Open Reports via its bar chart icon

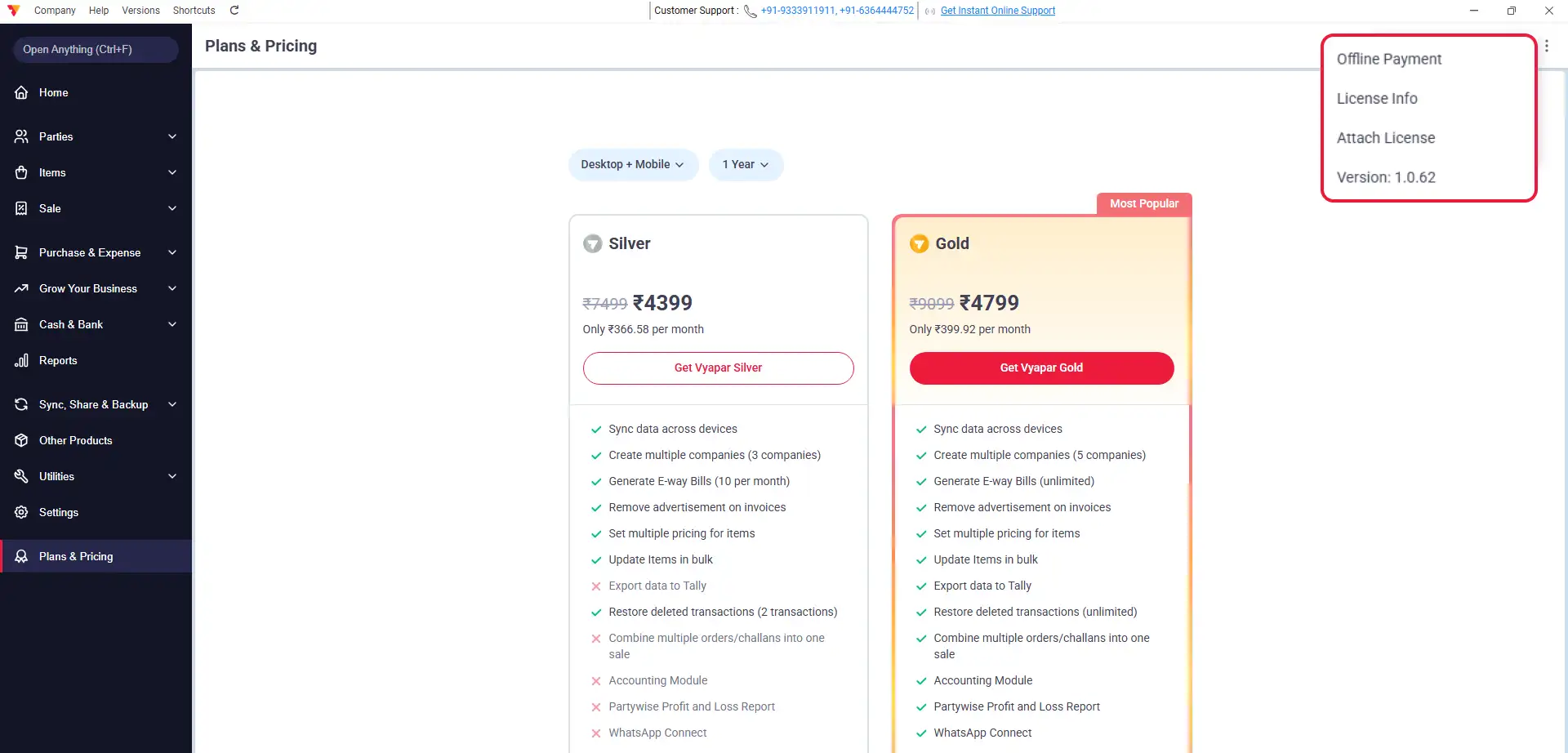tap(22, 360)
